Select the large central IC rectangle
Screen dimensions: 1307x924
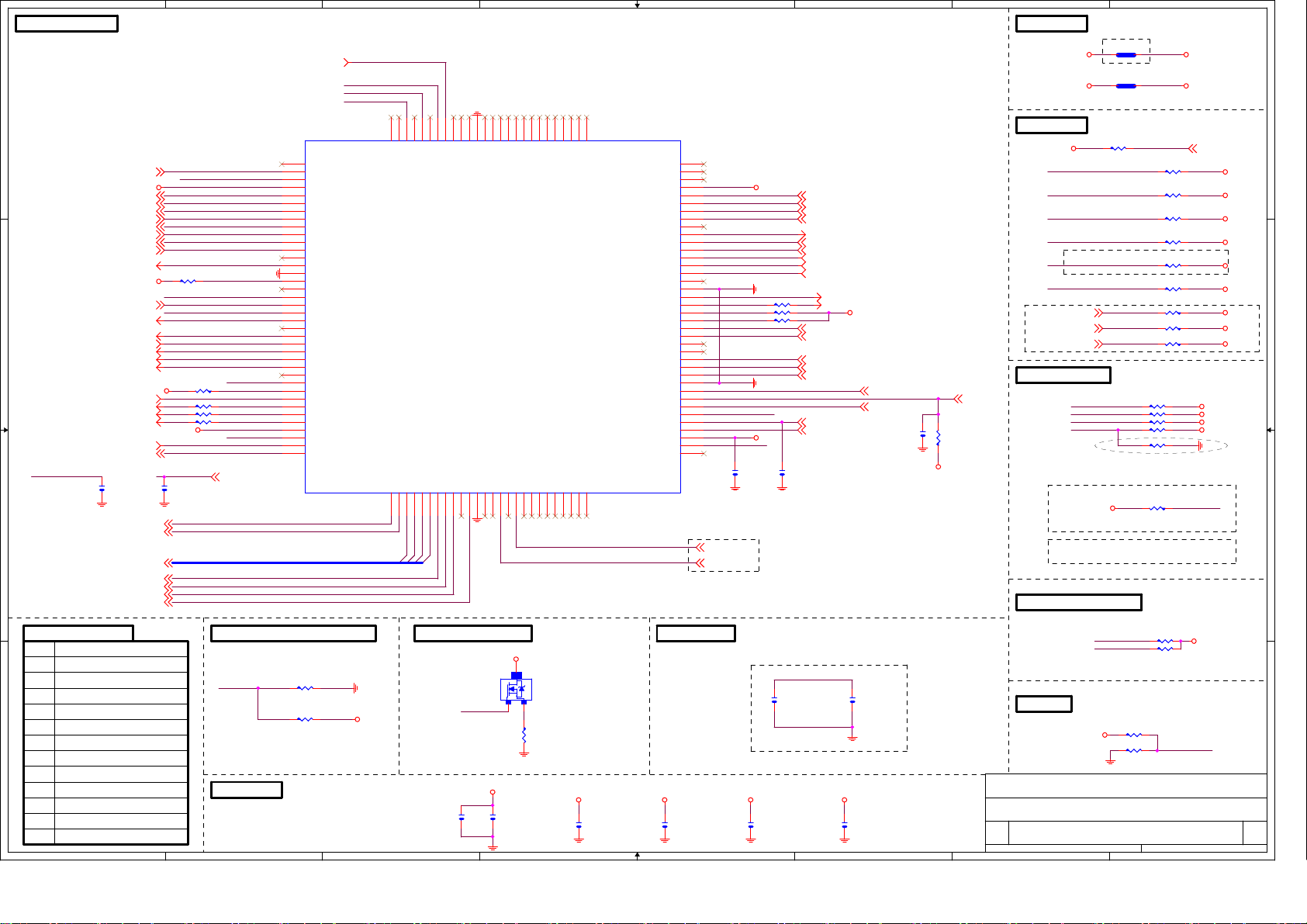coord(493,317)
